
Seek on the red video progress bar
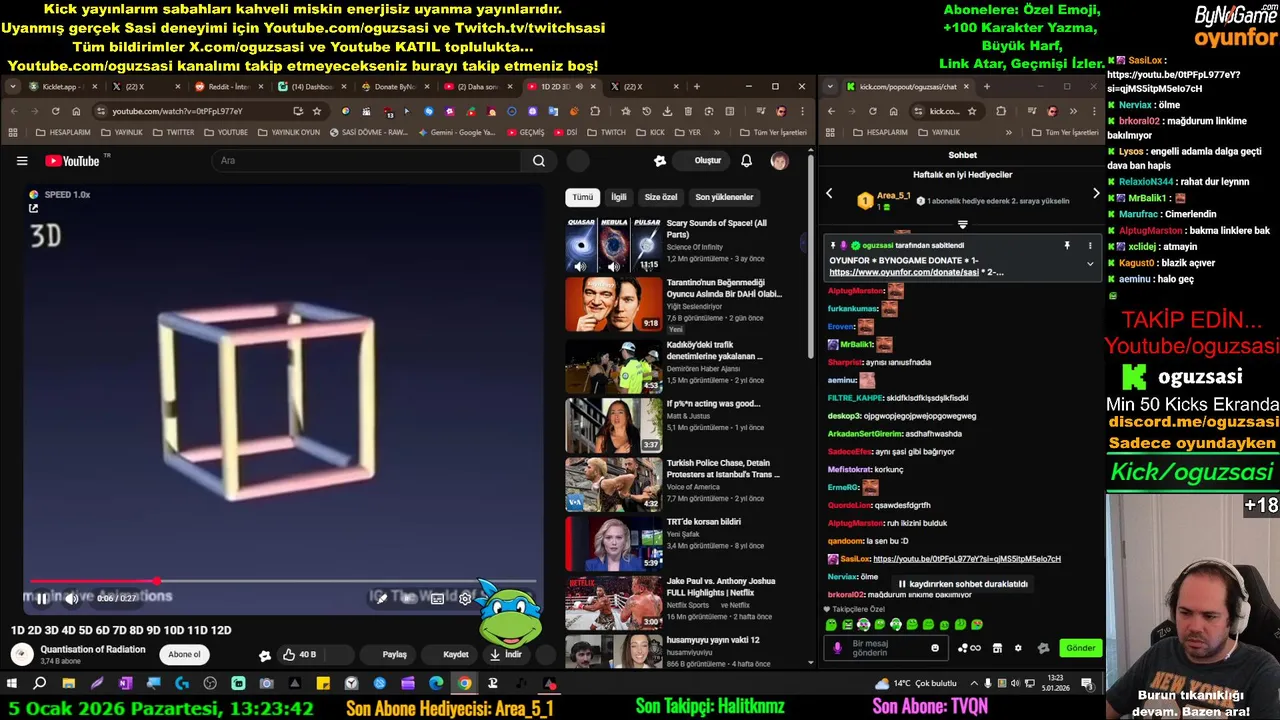283,581
